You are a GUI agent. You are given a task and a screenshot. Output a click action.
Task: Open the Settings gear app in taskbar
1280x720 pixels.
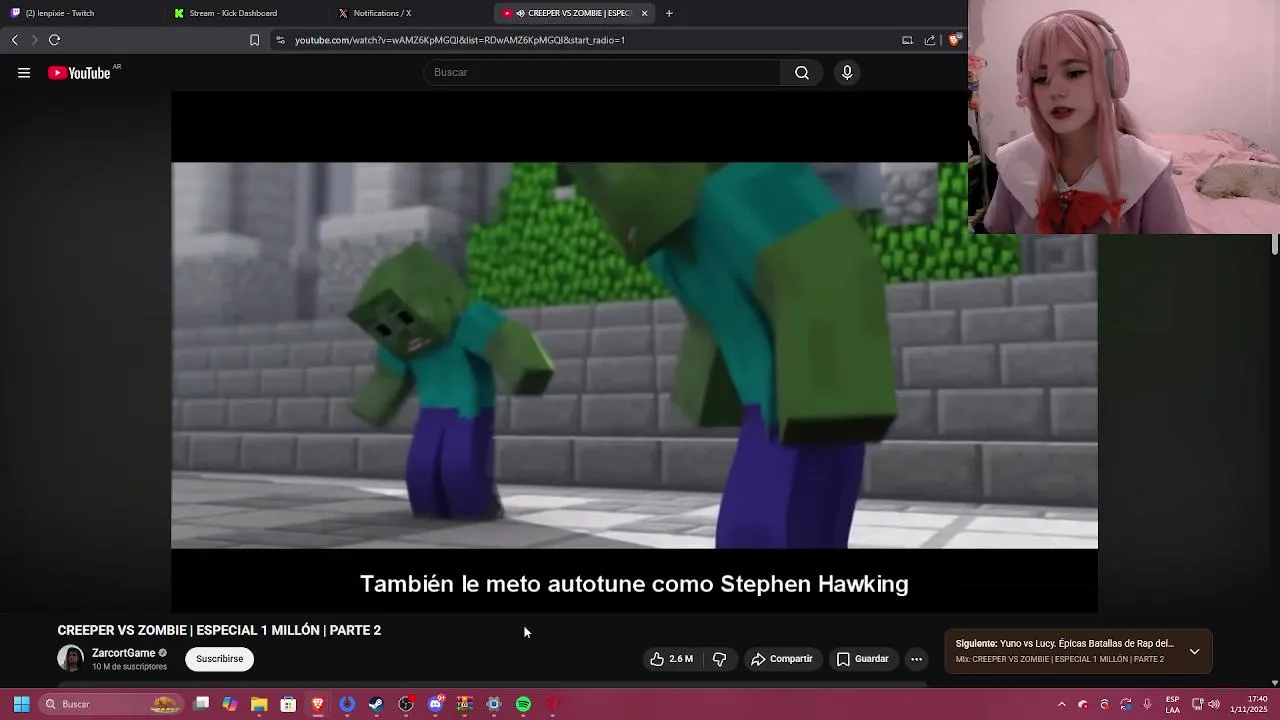coord(494,704)
